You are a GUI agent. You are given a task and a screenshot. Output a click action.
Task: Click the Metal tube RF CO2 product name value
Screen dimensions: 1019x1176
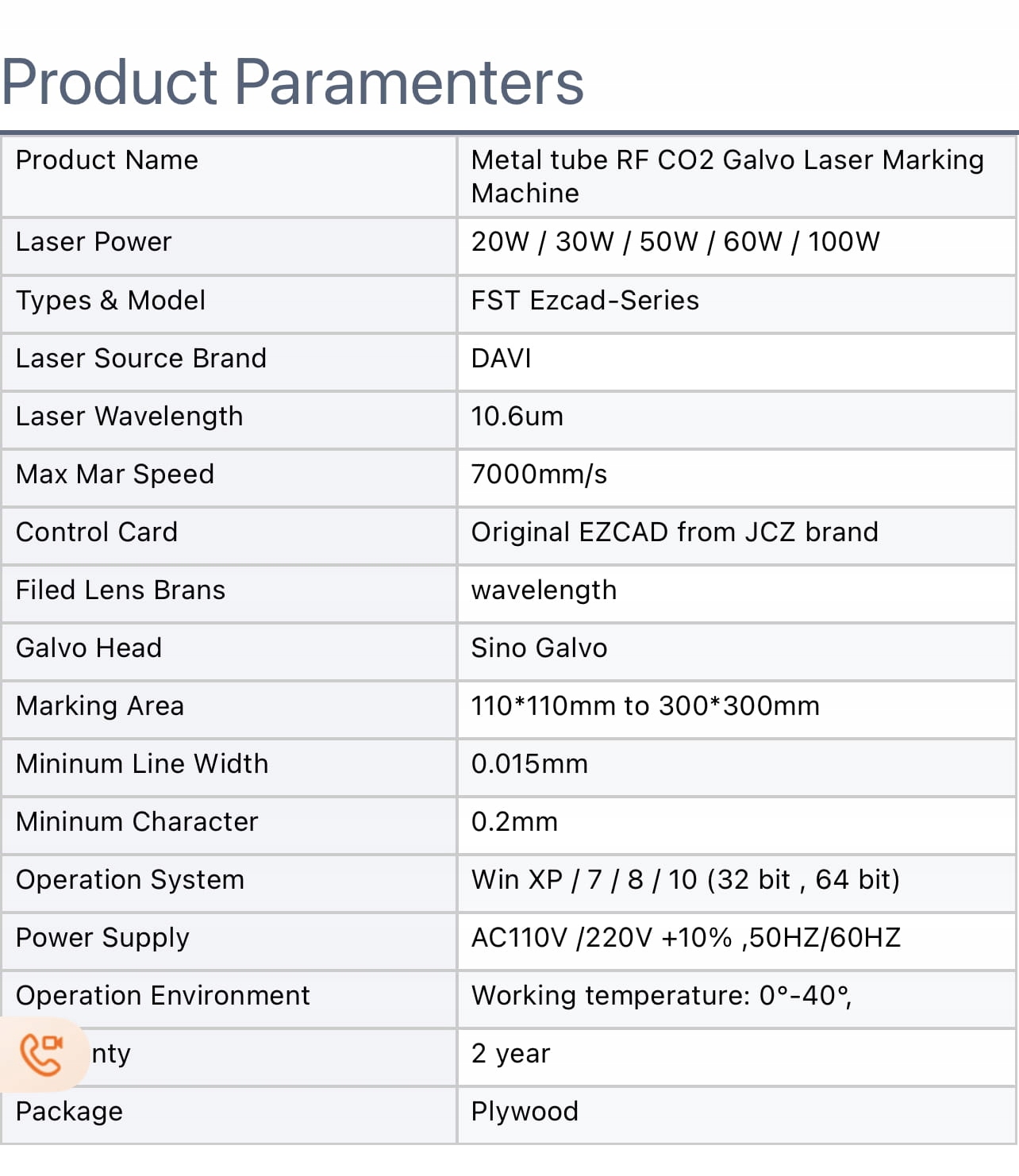coord(727,176)
